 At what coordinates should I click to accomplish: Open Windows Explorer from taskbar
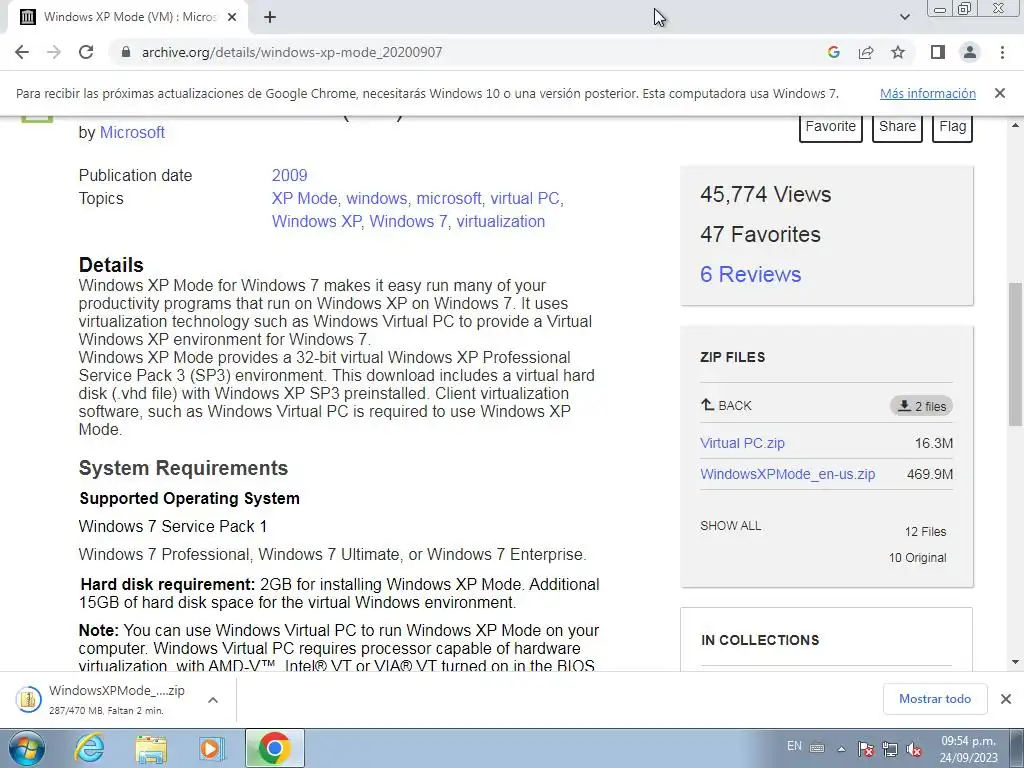coord(150,748)
